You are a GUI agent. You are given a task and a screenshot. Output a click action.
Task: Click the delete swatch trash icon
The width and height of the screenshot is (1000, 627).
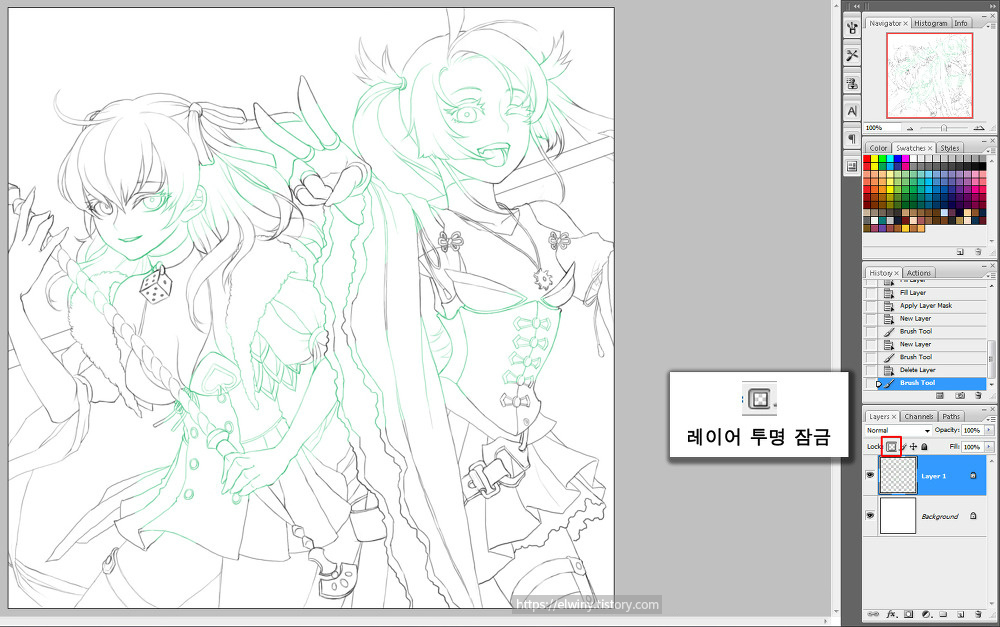pos(978,252)
